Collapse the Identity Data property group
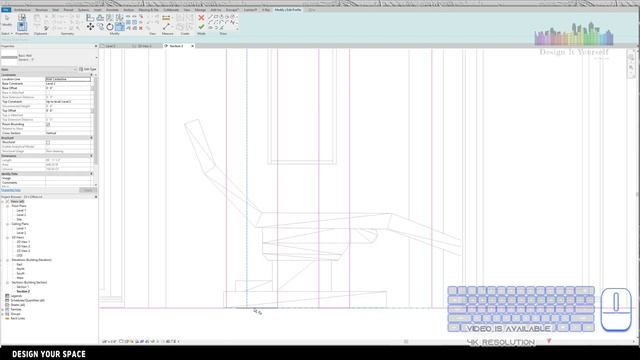The width and height of the screenshot is (640, 360). pyautogui.click(x=91, y=173)
